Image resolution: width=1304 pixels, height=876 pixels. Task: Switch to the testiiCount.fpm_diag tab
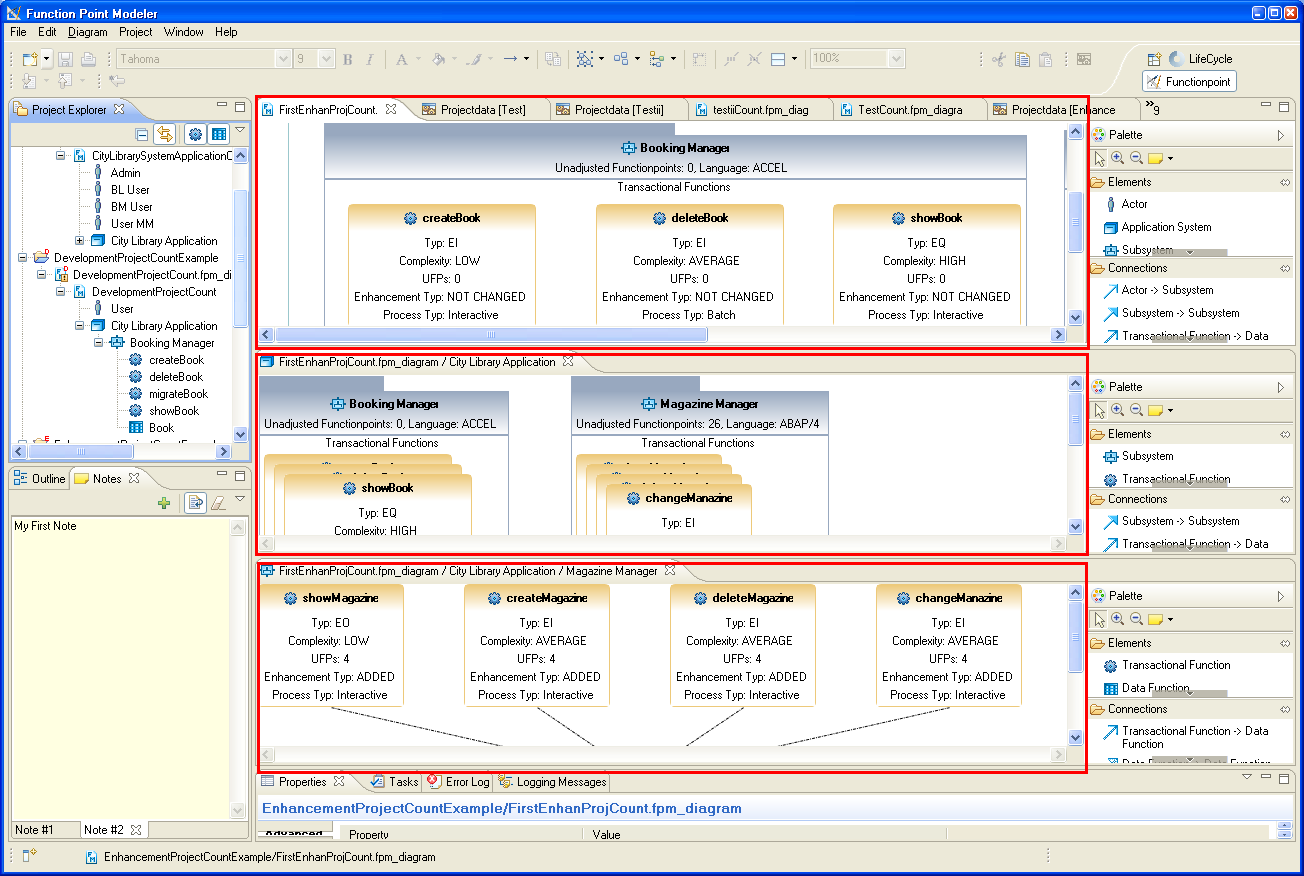pos(760,110)
